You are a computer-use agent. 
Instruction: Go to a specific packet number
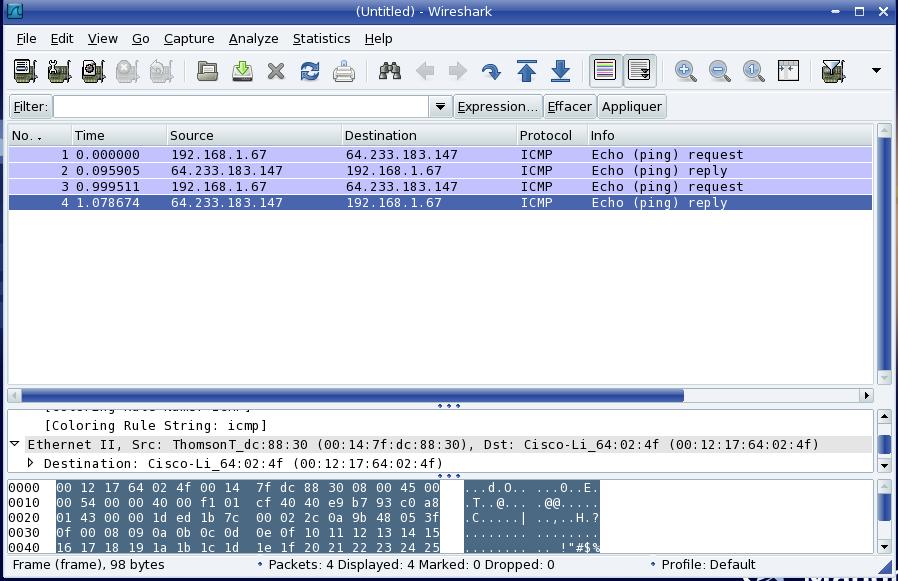click(491, 71)
